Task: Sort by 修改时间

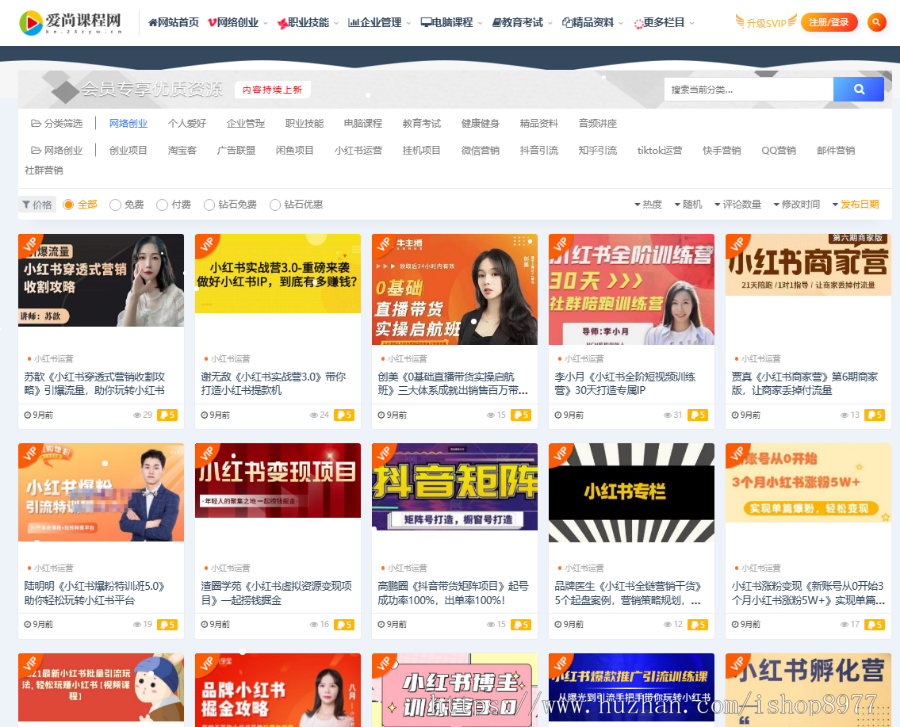Action: [x=797, y=205]
